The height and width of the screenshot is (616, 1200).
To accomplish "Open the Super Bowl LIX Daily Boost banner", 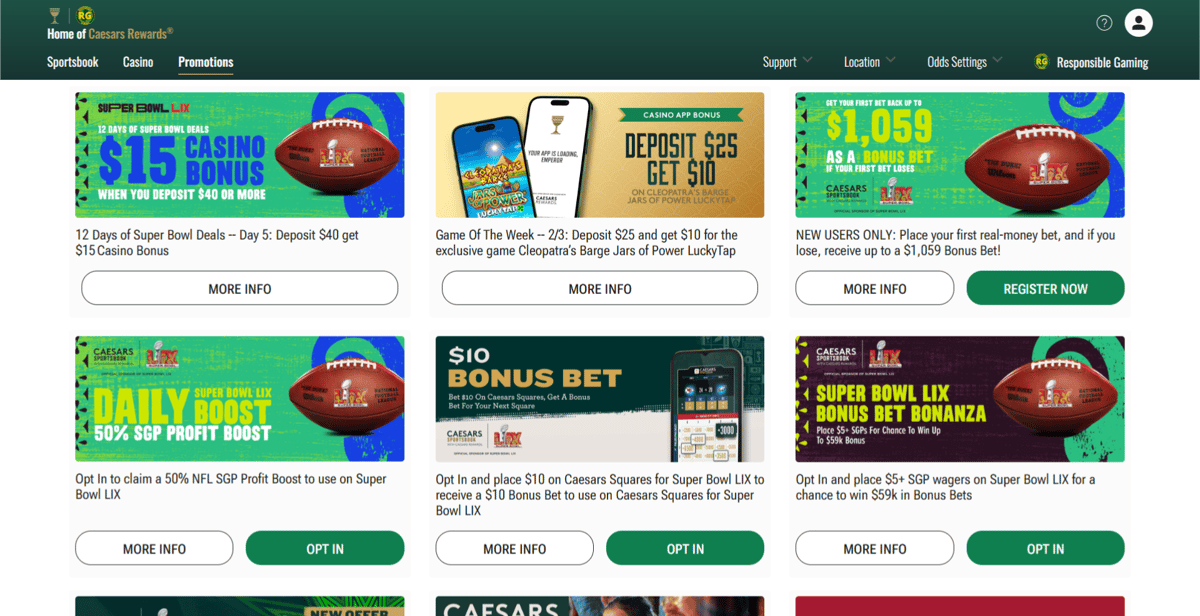I will click(x=240, y=399).
